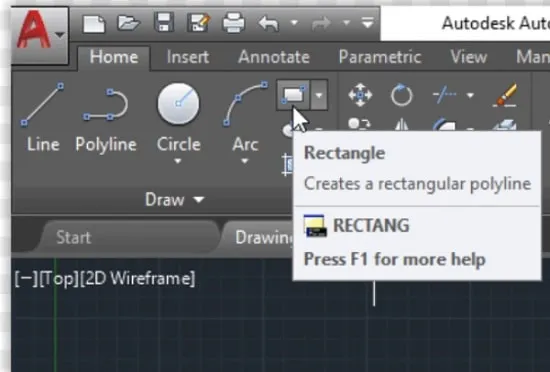Click the Rectangle tool icon
This screenshot has width=550, height=372.
[x=293, y=95]
